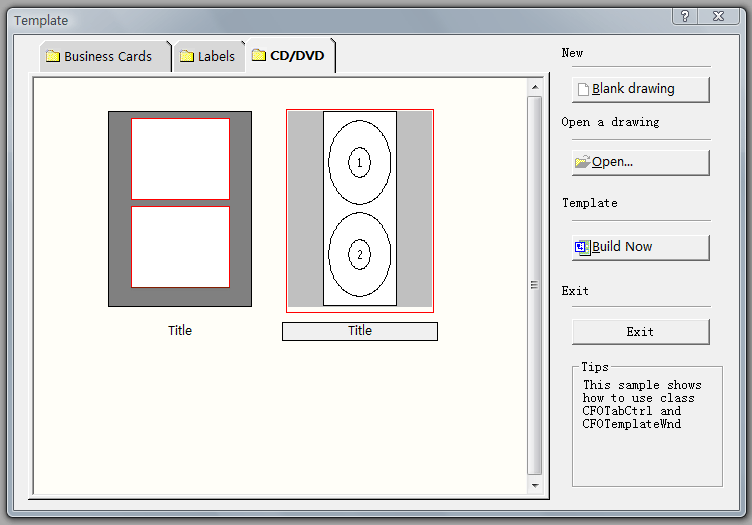Click the open-folder icon on the Open button
Viewport: 752px width, 525px height.
[x=582, y=162]
